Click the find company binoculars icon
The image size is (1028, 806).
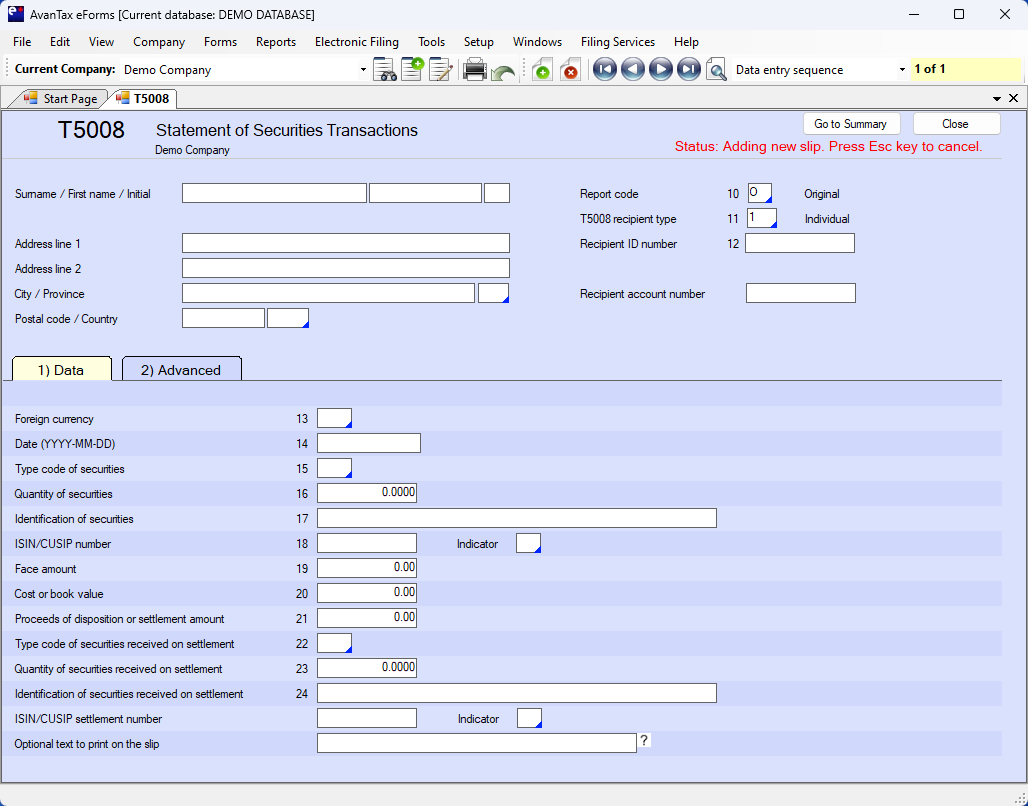[384, 70]
